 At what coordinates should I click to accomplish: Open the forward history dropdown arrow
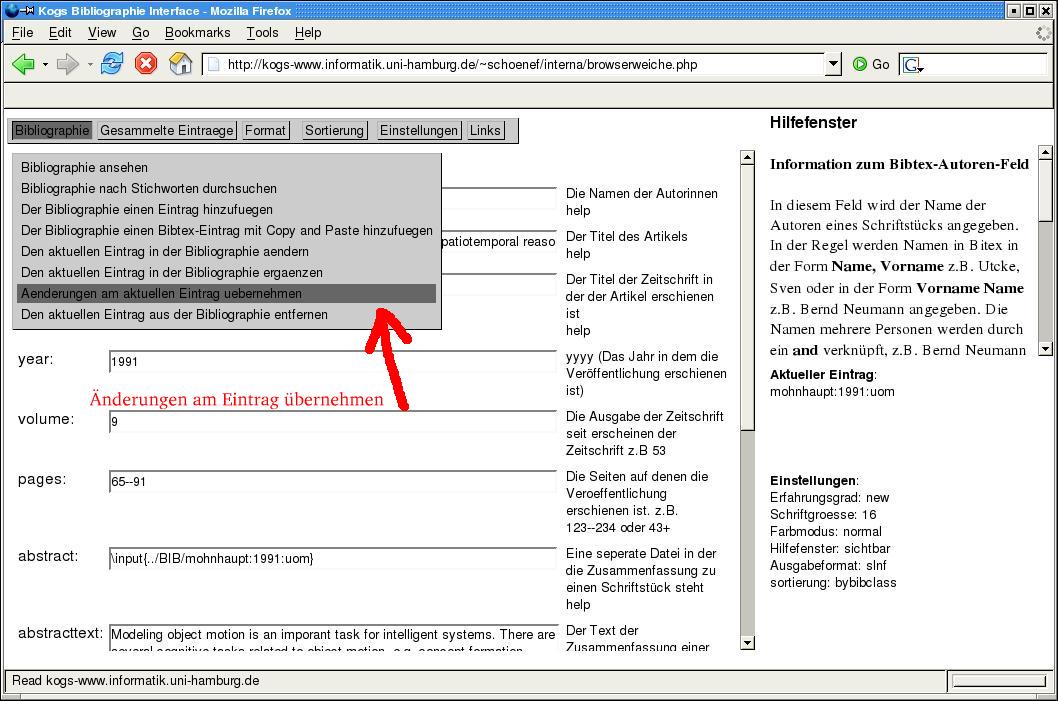[90, 65]
